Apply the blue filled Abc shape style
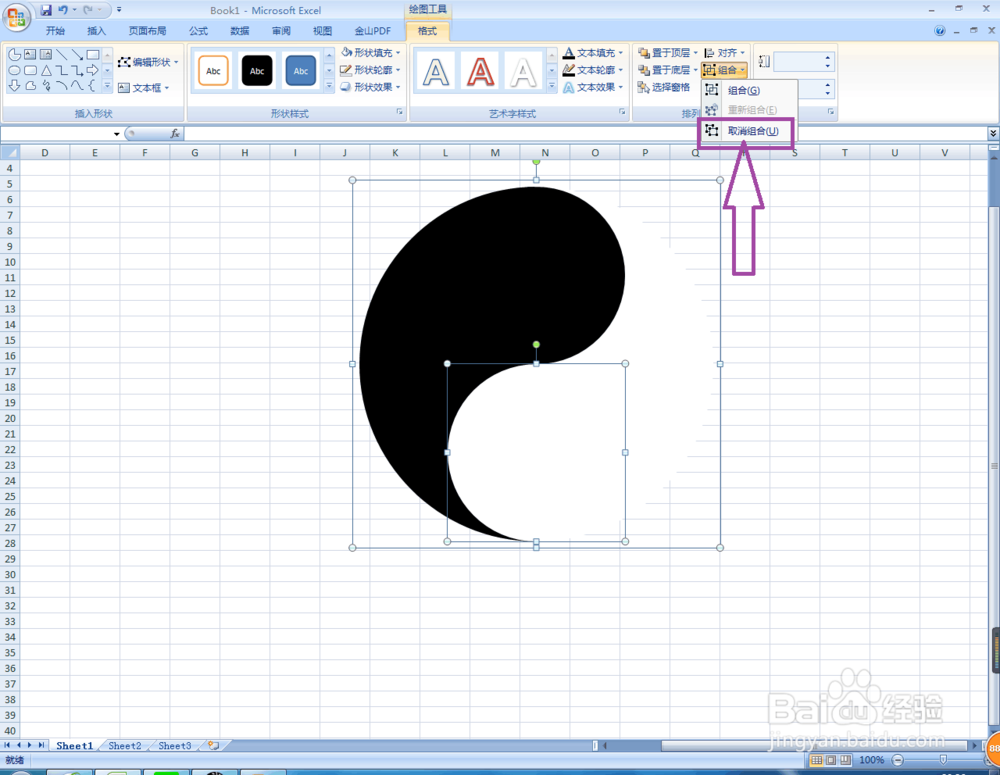This screenshot has height=775, width=1000. [x=300, y=71]
